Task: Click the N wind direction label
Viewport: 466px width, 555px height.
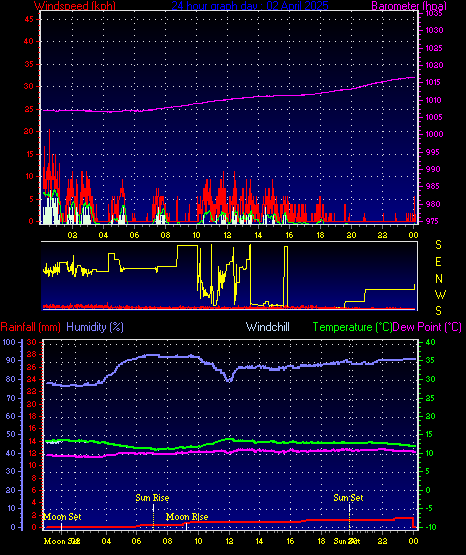Action: tap(439, 279)
